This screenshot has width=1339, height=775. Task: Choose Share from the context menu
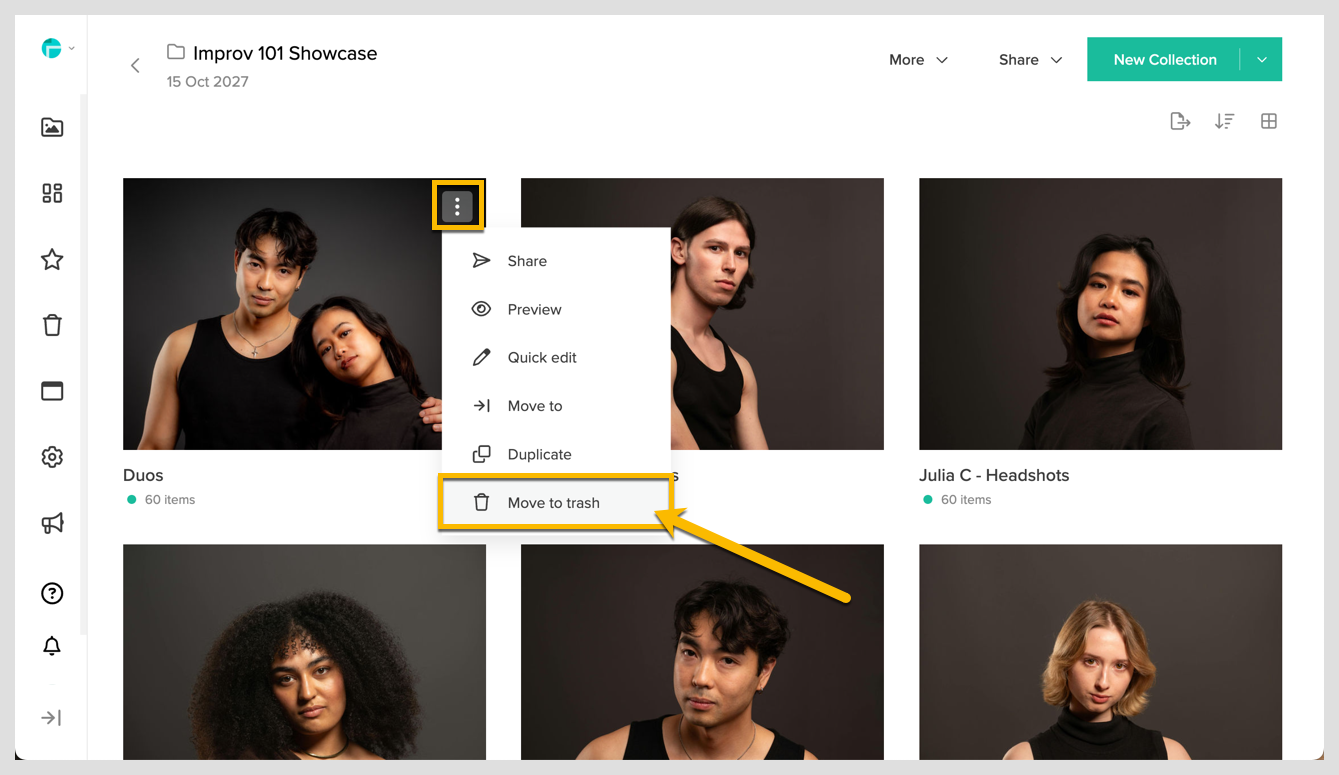(x=556, y=261)
